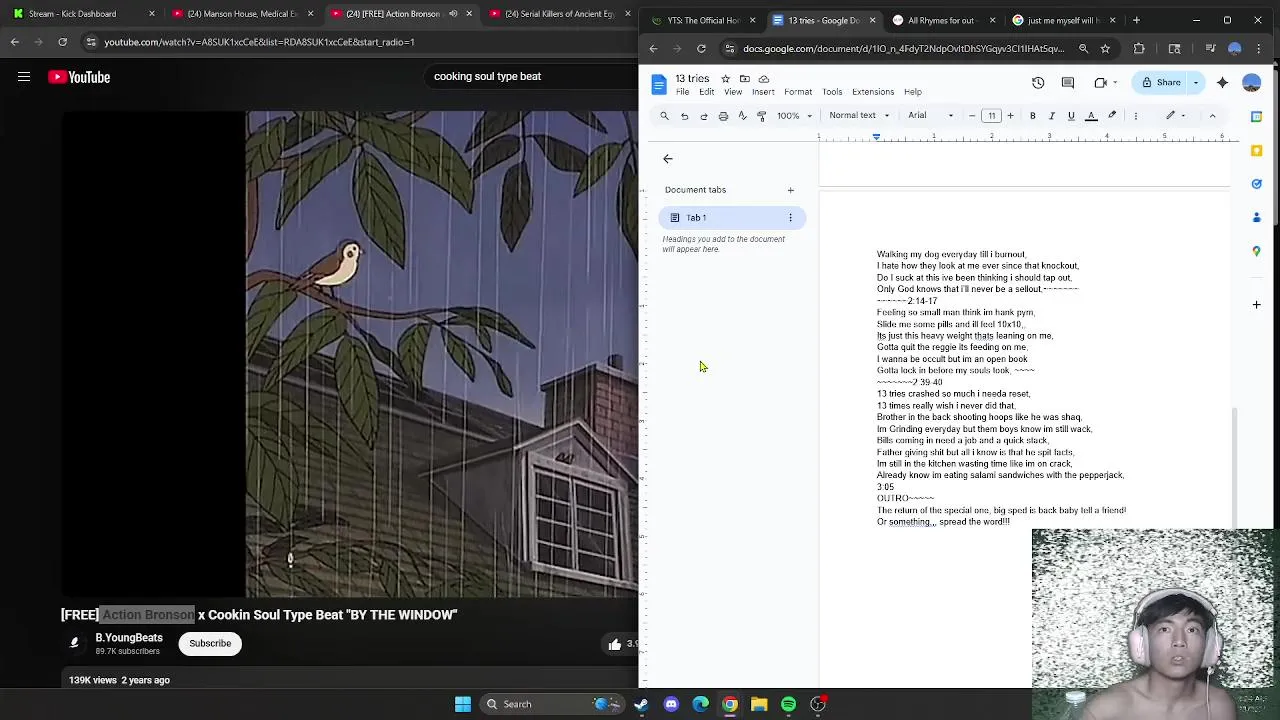Image resolution: width=1280 pixels, height=720 pixels.
Task: View the cloud document status
Action: tap(764, 79)
